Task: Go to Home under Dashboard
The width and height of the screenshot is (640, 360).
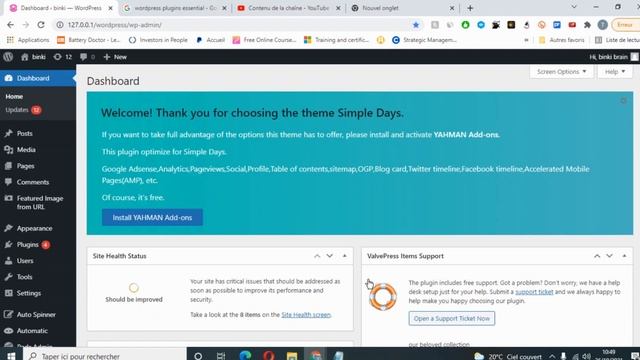Action: pos(14,96)
